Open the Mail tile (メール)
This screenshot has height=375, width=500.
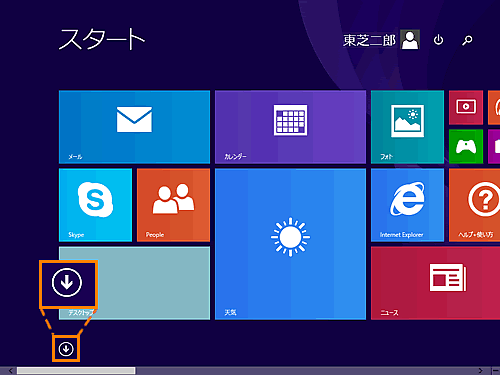pos(134,127)
